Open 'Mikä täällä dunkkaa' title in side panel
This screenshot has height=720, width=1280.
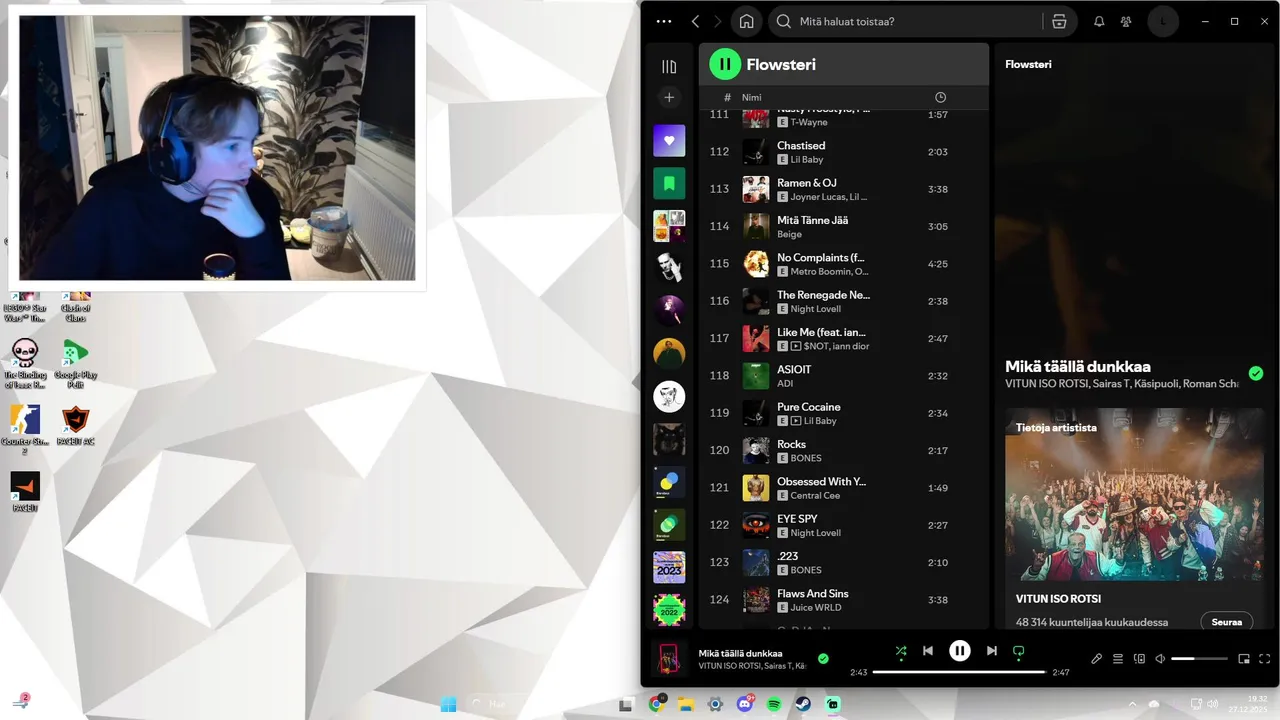click(x=1078, y=367)
